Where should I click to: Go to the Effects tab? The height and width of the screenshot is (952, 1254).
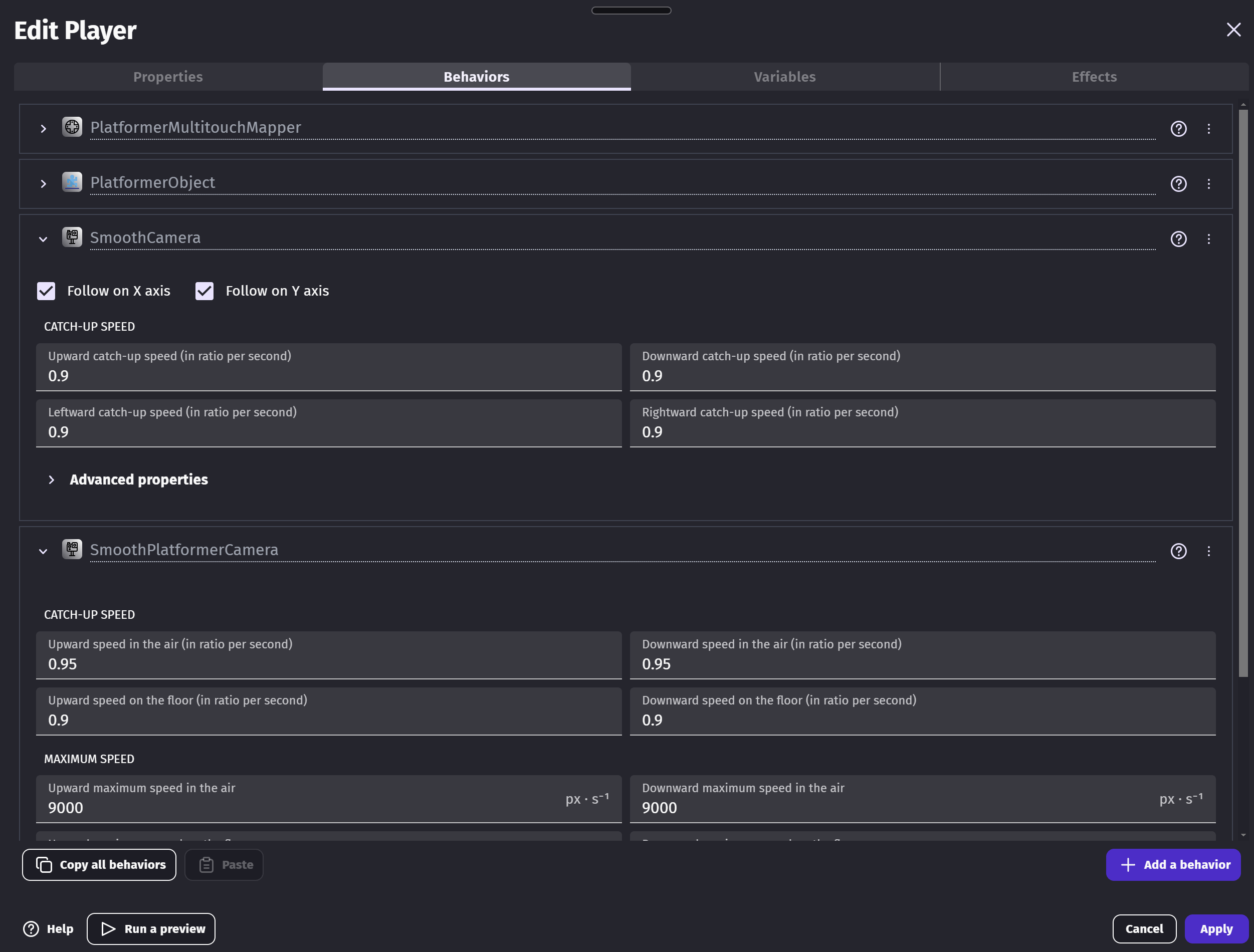pos(1094,77)
